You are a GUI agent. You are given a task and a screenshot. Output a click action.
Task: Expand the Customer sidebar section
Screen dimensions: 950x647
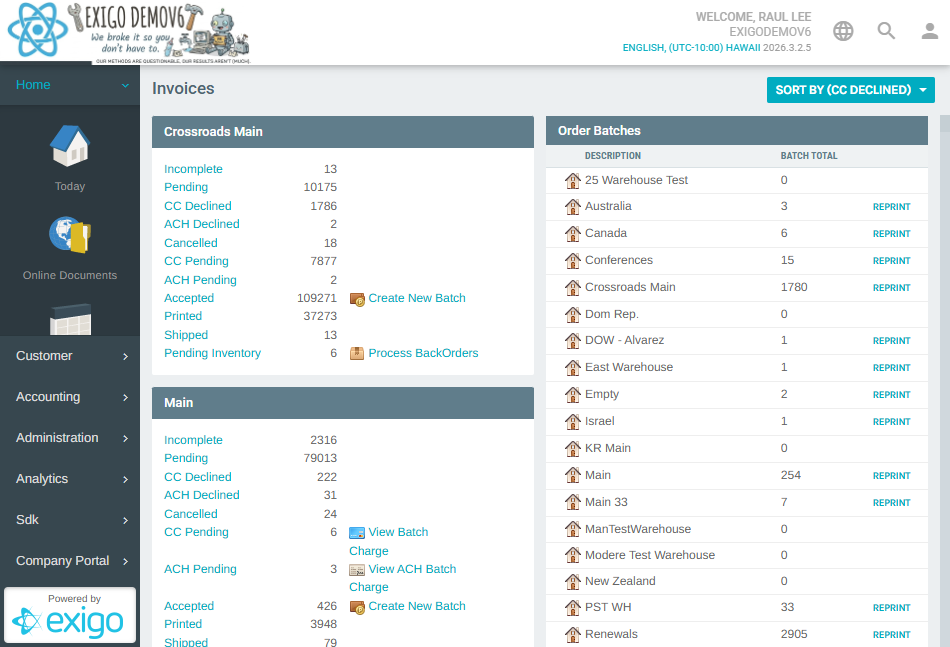point(44,355)
